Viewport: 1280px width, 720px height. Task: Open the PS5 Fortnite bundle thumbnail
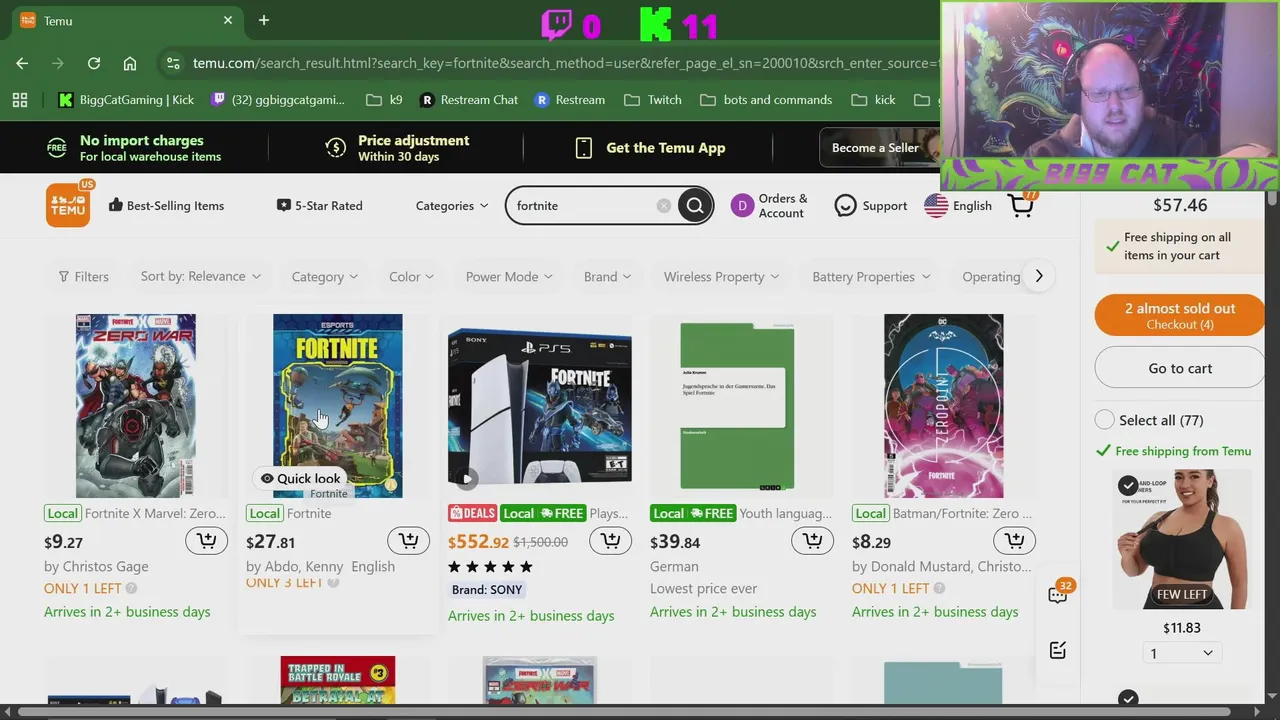click(x=540, y=405)
